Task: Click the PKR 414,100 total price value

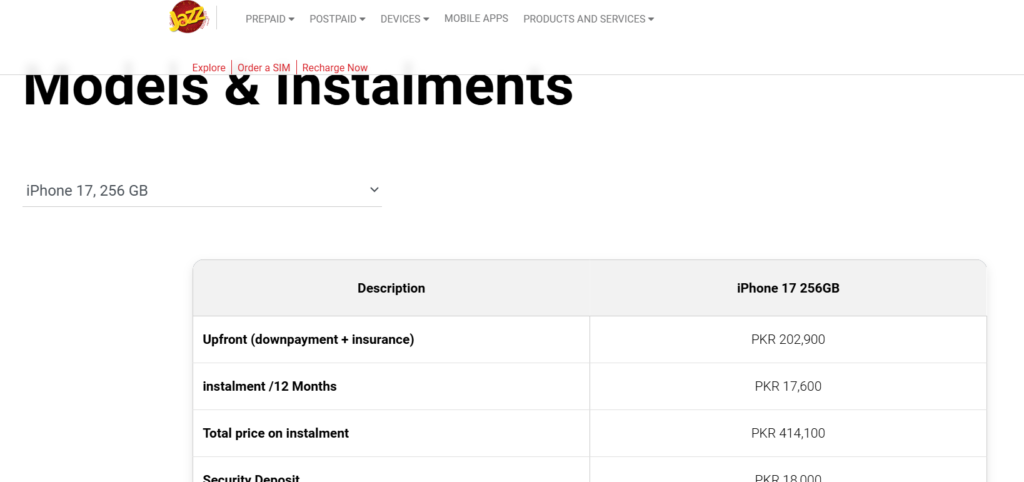Action: pyautogui.click(x=788, y=433)
